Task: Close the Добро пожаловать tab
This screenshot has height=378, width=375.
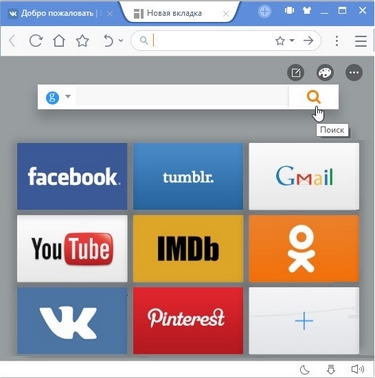Action: (110, 14)
